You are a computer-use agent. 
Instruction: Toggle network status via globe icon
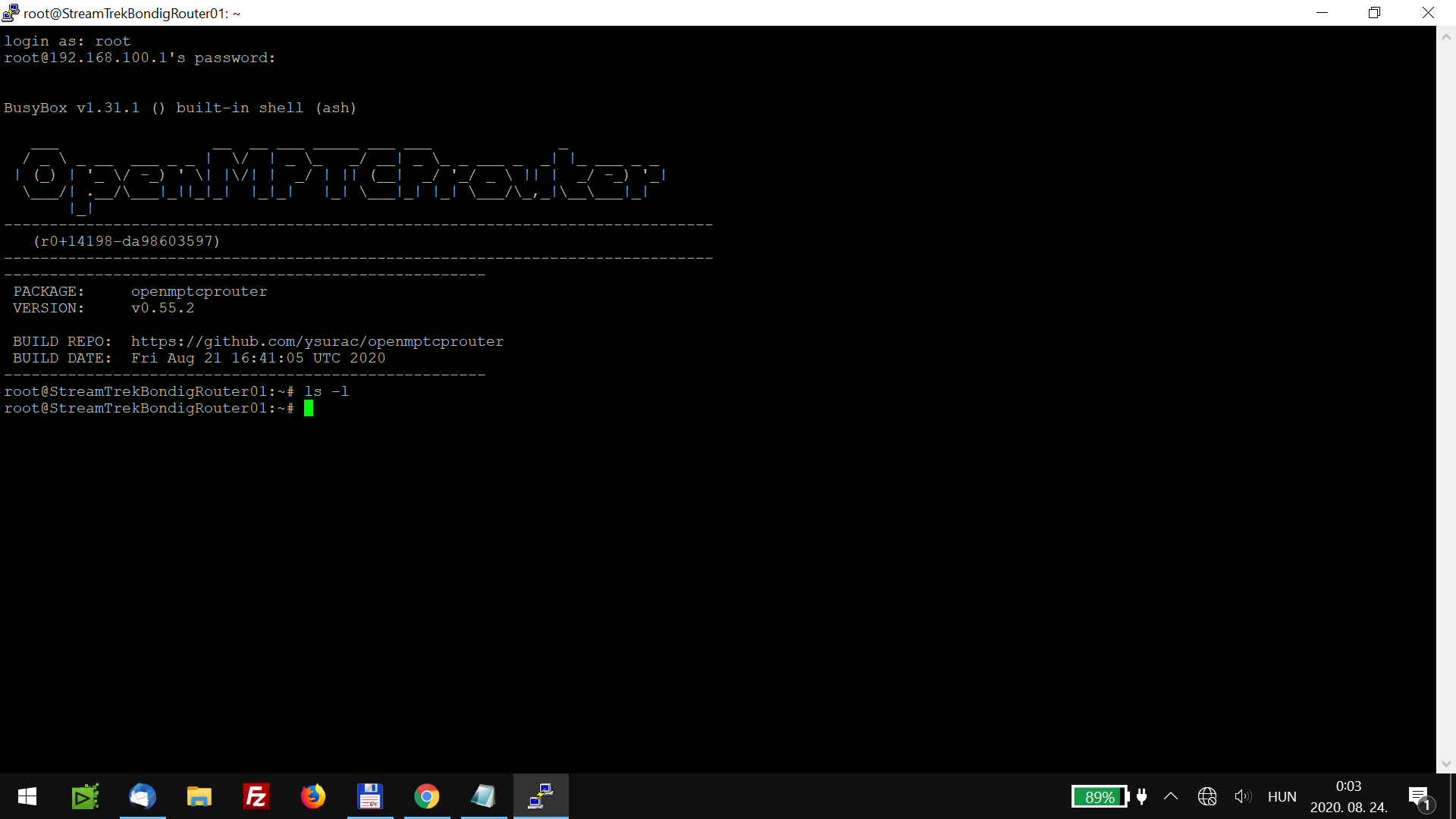(1207, 796)
